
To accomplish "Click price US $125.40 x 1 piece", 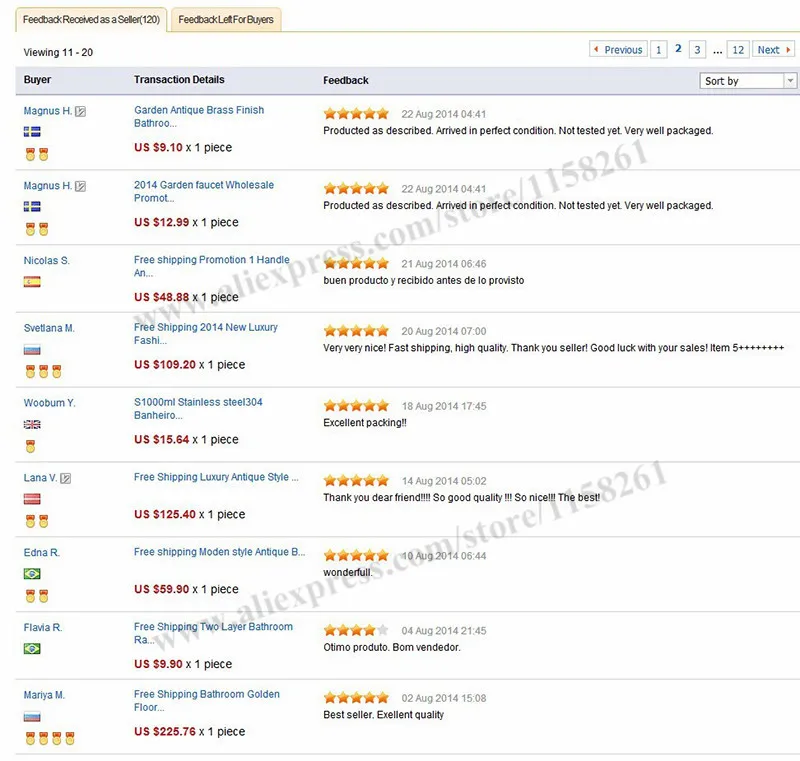I will (x=189, y=514).
